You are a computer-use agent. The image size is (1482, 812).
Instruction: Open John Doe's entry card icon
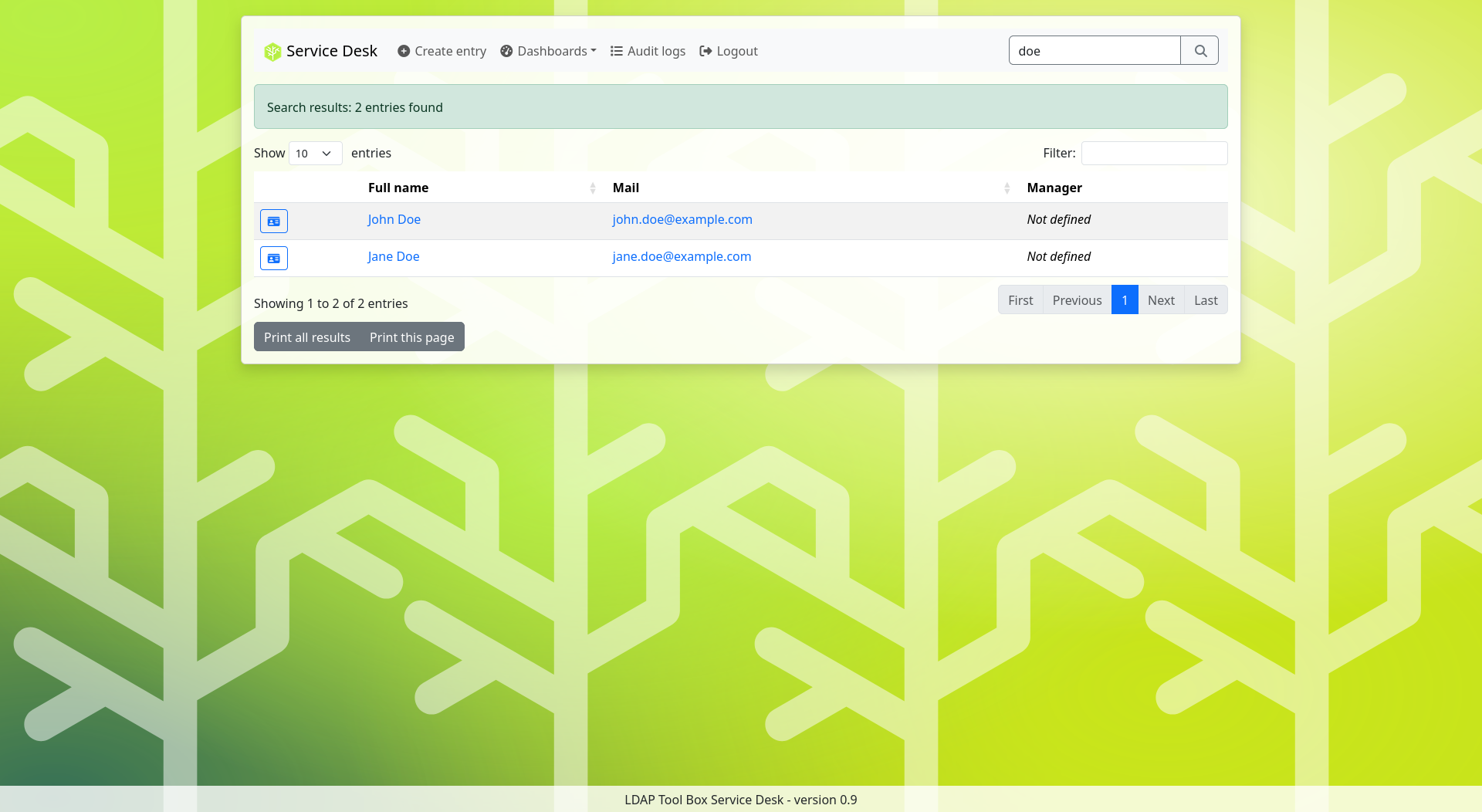274,222
